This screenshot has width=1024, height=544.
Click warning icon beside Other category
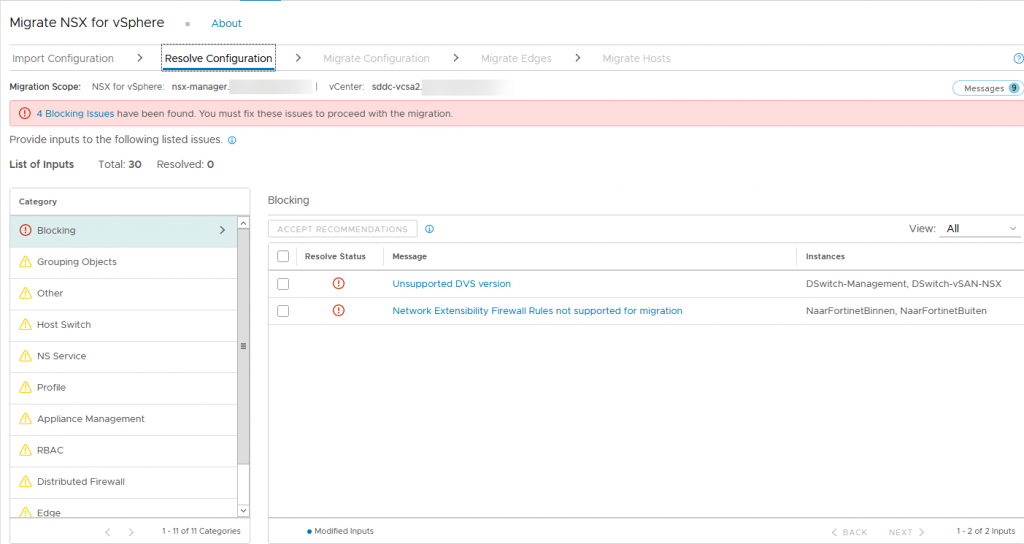coord(25,293)
